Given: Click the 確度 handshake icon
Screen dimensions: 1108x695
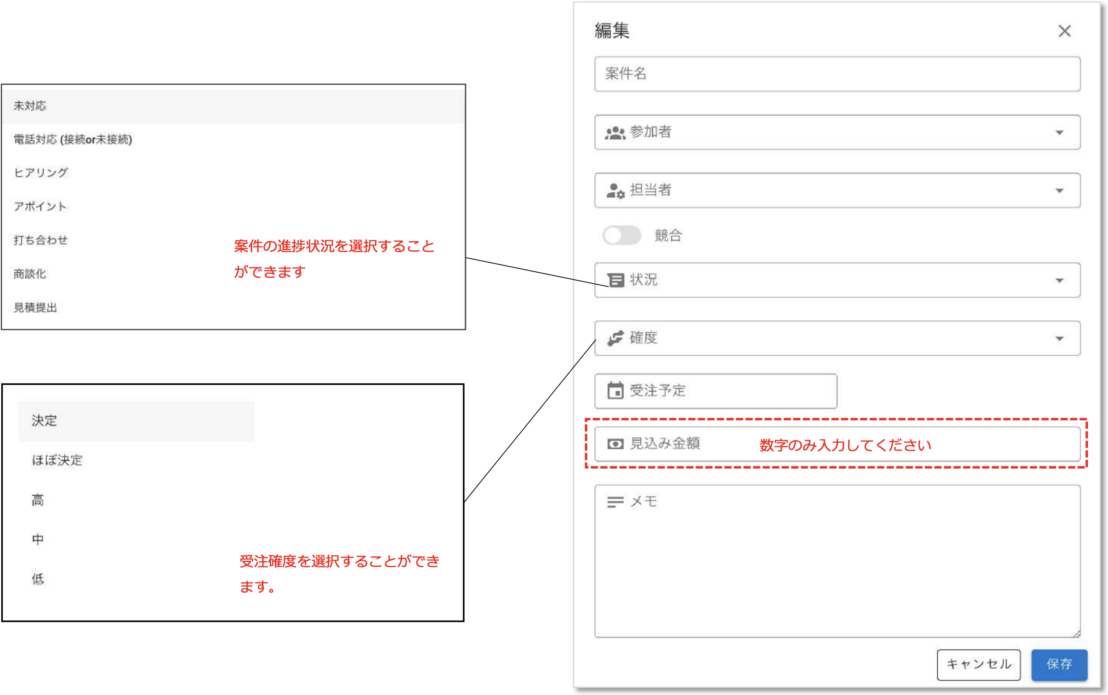Looking at the screenshot, I should point(615,338).
